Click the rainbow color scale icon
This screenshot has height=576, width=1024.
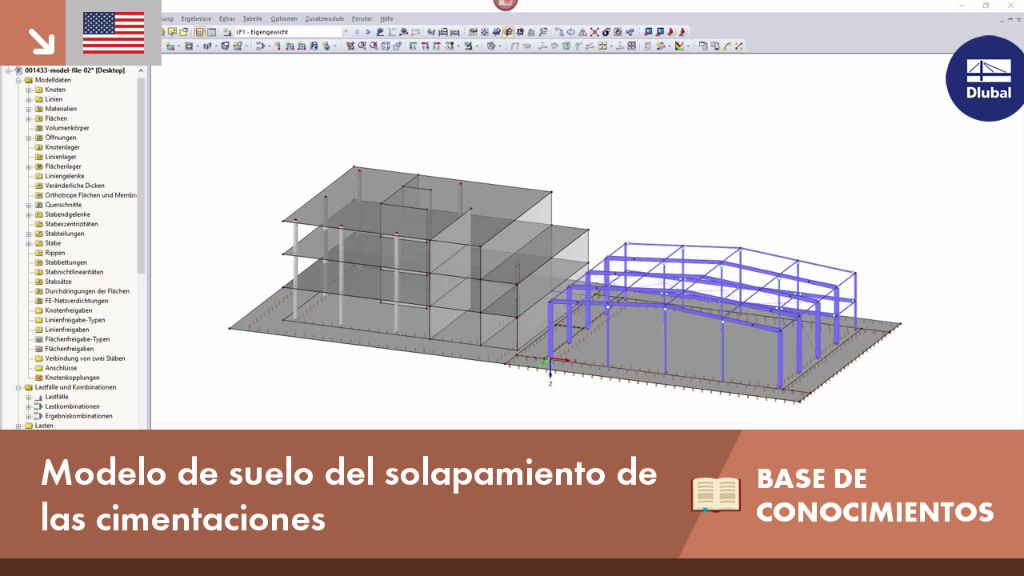[x=679, y=46]
